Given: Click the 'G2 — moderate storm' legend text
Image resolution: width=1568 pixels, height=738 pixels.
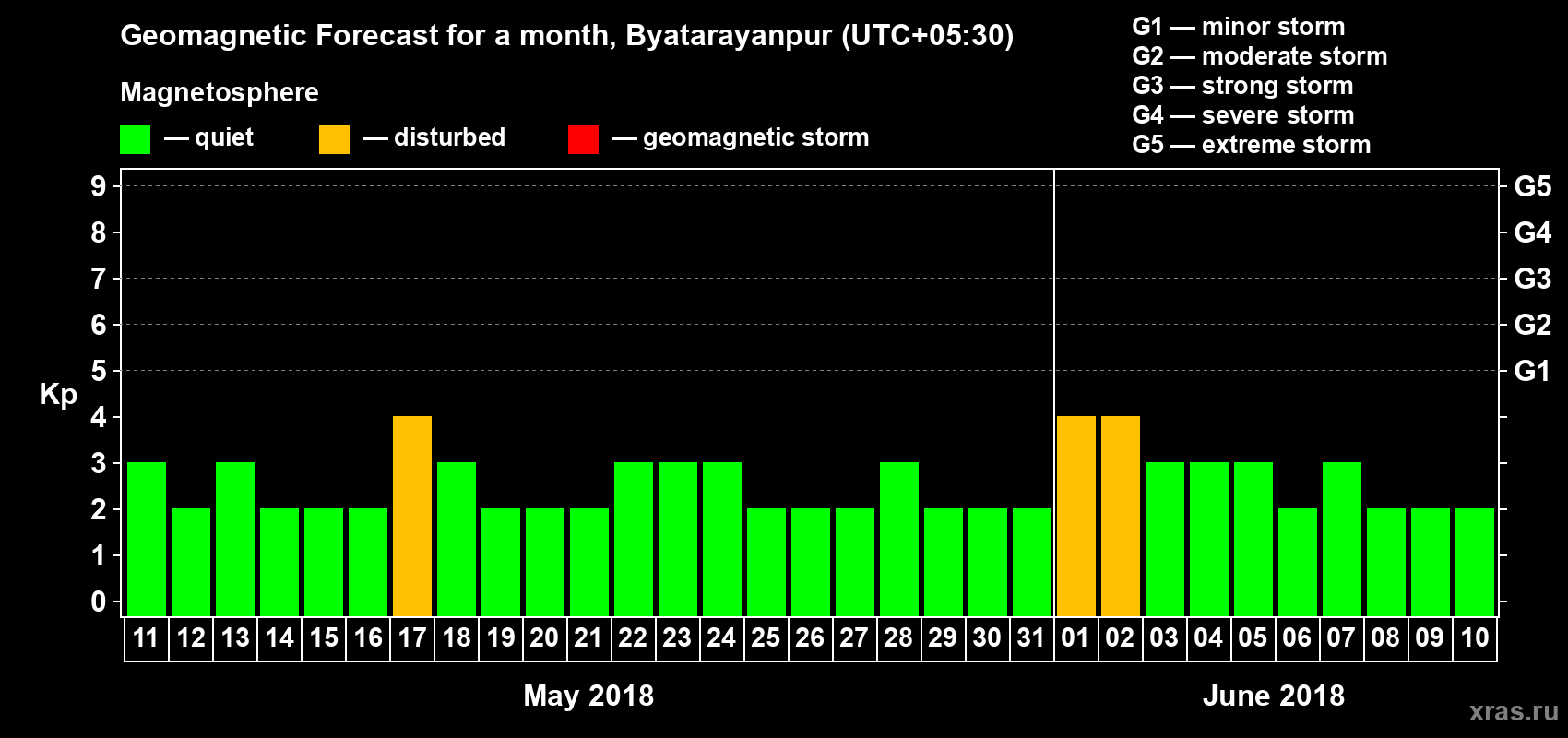Looking at the screenshot, I should tap(1260, 56).
